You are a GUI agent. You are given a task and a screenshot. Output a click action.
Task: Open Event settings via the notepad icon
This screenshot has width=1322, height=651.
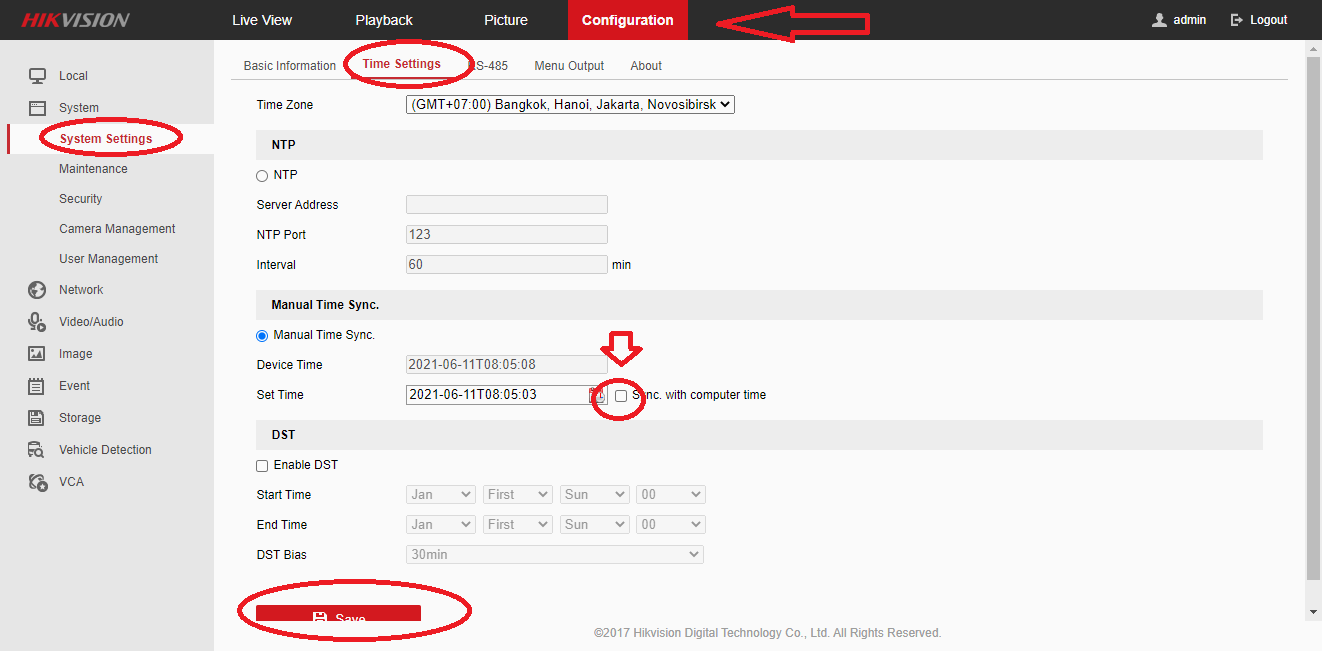[x=37, y=386]
